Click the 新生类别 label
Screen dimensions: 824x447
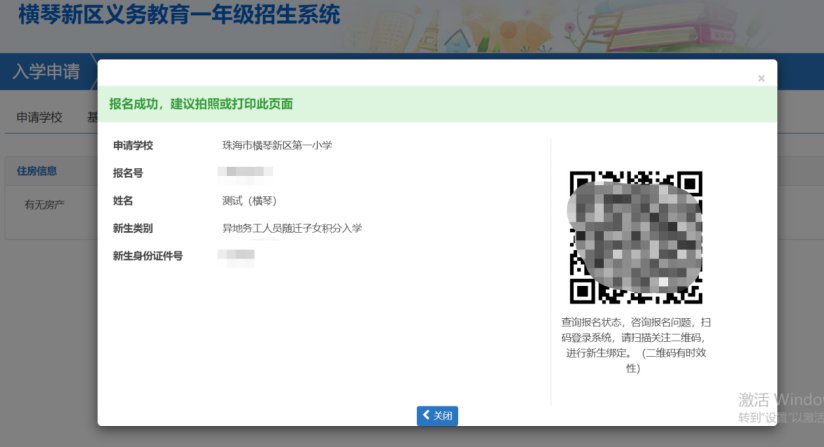point(133,228)
